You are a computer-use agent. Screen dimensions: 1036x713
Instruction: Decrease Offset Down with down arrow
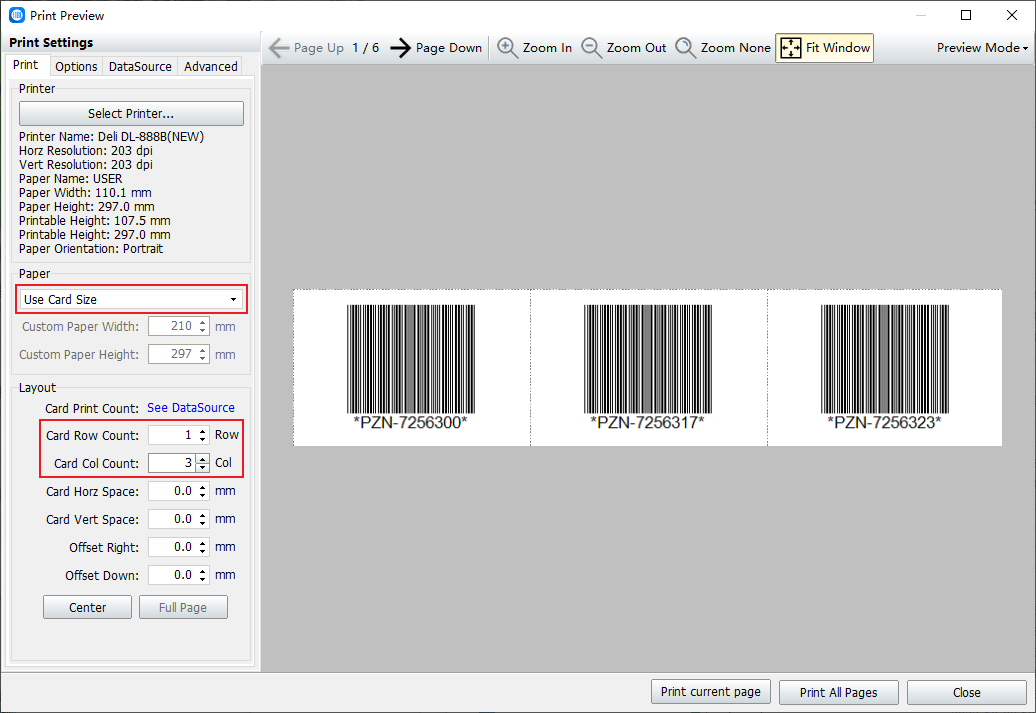[203, 580]
